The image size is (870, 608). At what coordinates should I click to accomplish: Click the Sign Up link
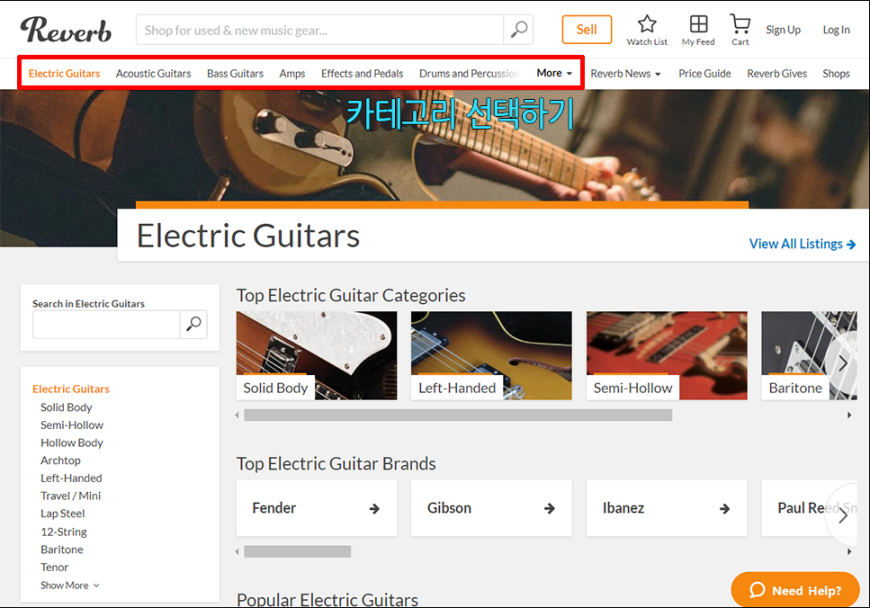[x=783, y=30]
